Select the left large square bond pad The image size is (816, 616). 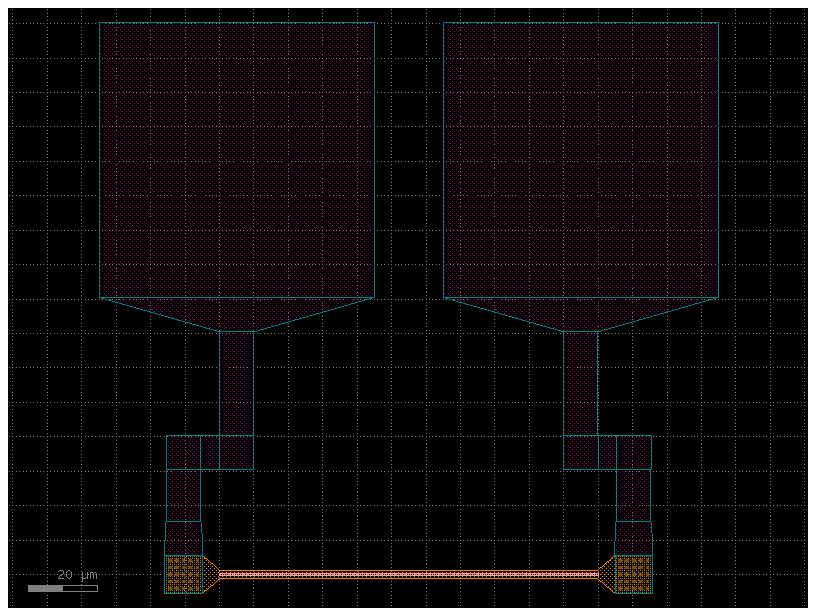coord(237,160)
